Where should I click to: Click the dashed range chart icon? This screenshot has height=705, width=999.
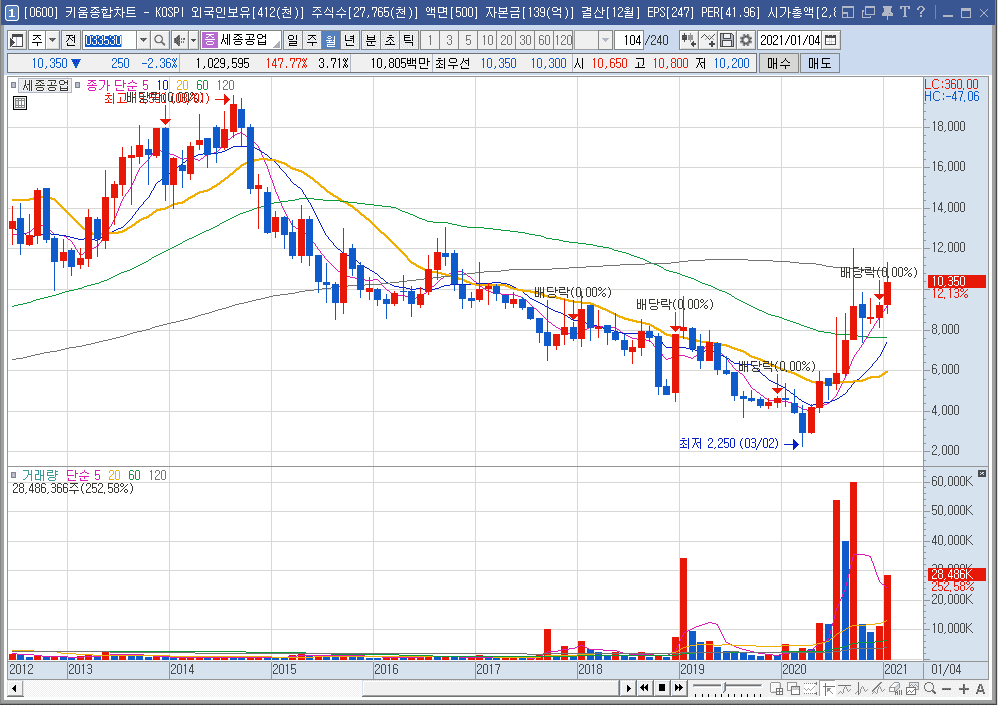(810, 688)
